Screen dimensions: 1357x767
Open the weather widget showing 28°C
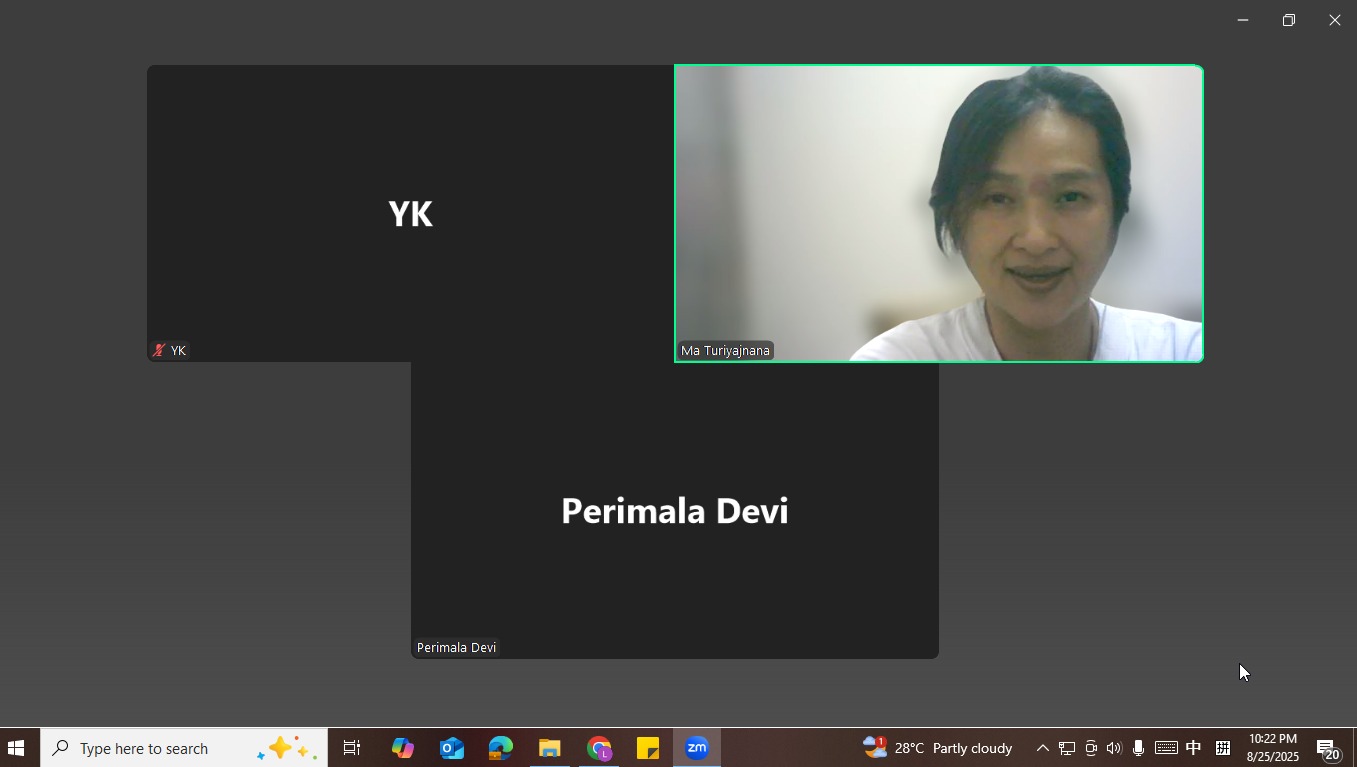pos(938,748)
